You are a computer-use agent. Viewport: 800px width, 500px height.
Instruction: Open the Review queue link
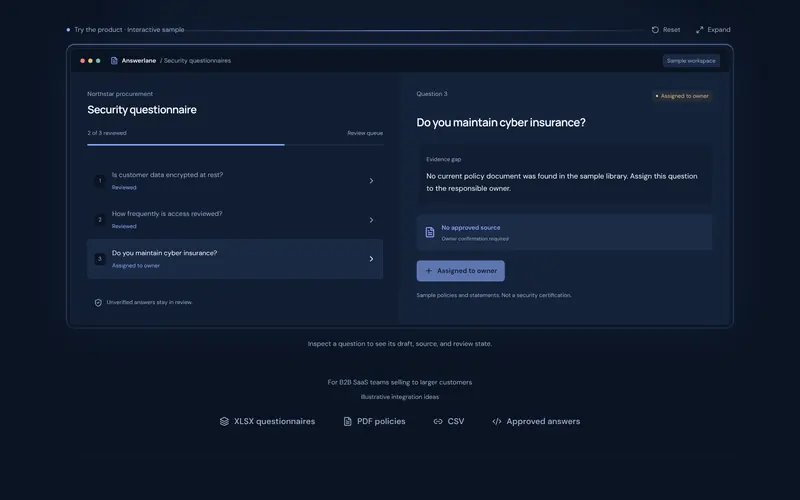pyautogui.click(x=365, y=133)
